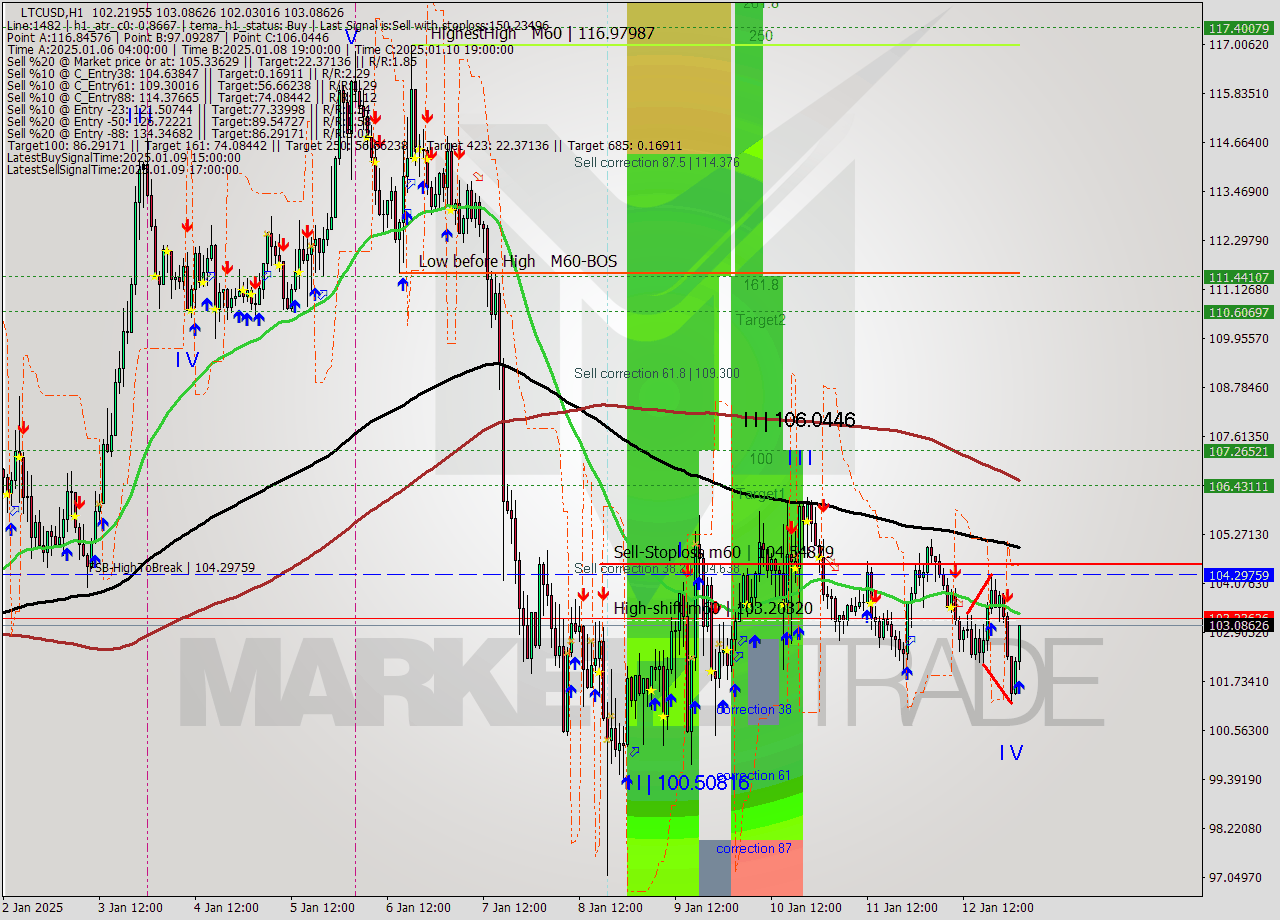Click the 'Target2' label
The image size is (1280, 920).
pos(761,320)
